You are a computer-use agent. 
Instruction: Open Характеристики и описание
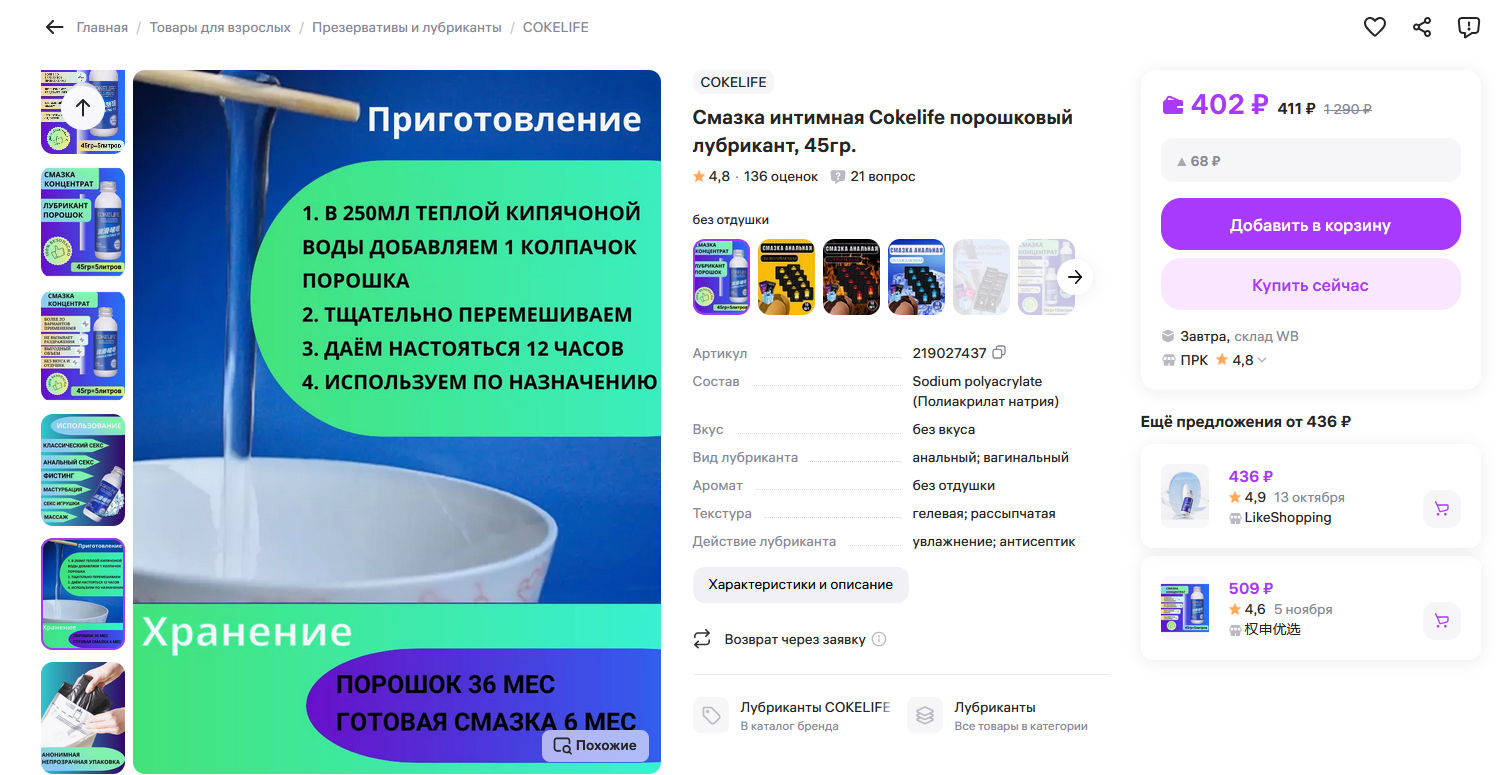click(800, 584)
